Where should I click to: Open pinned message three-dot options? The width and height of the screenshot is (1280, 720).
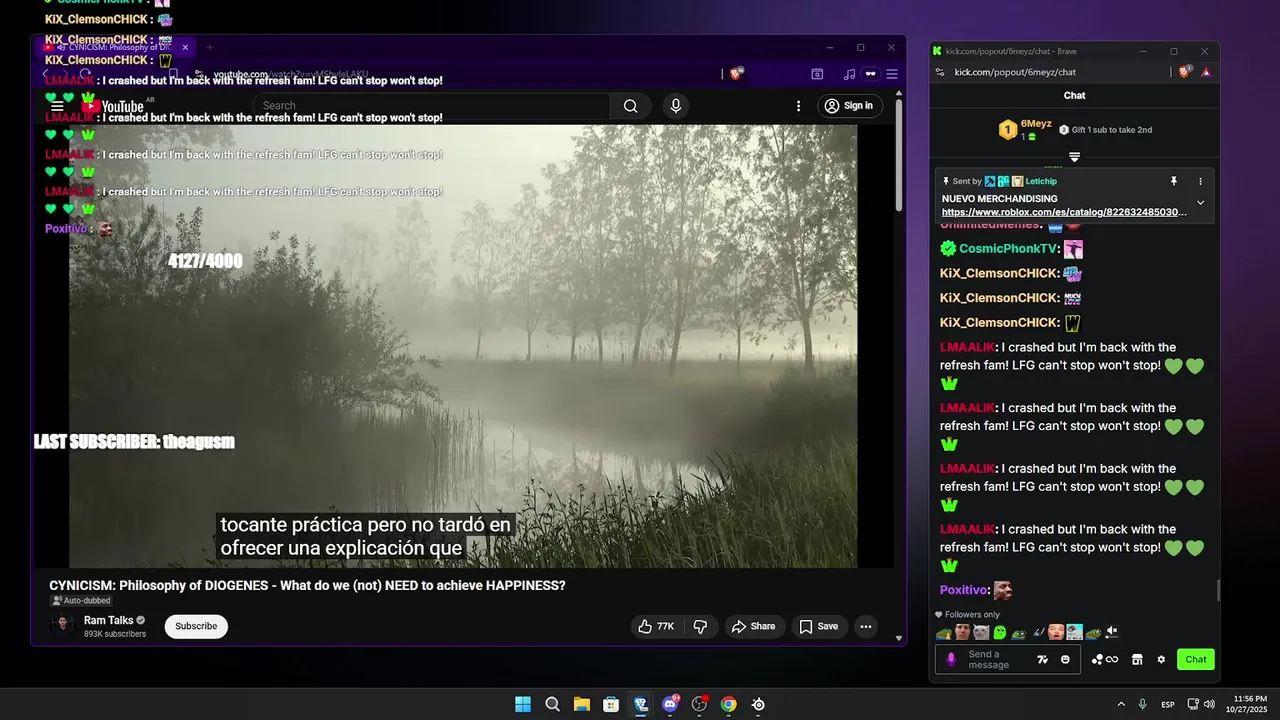pos(1201,182)
